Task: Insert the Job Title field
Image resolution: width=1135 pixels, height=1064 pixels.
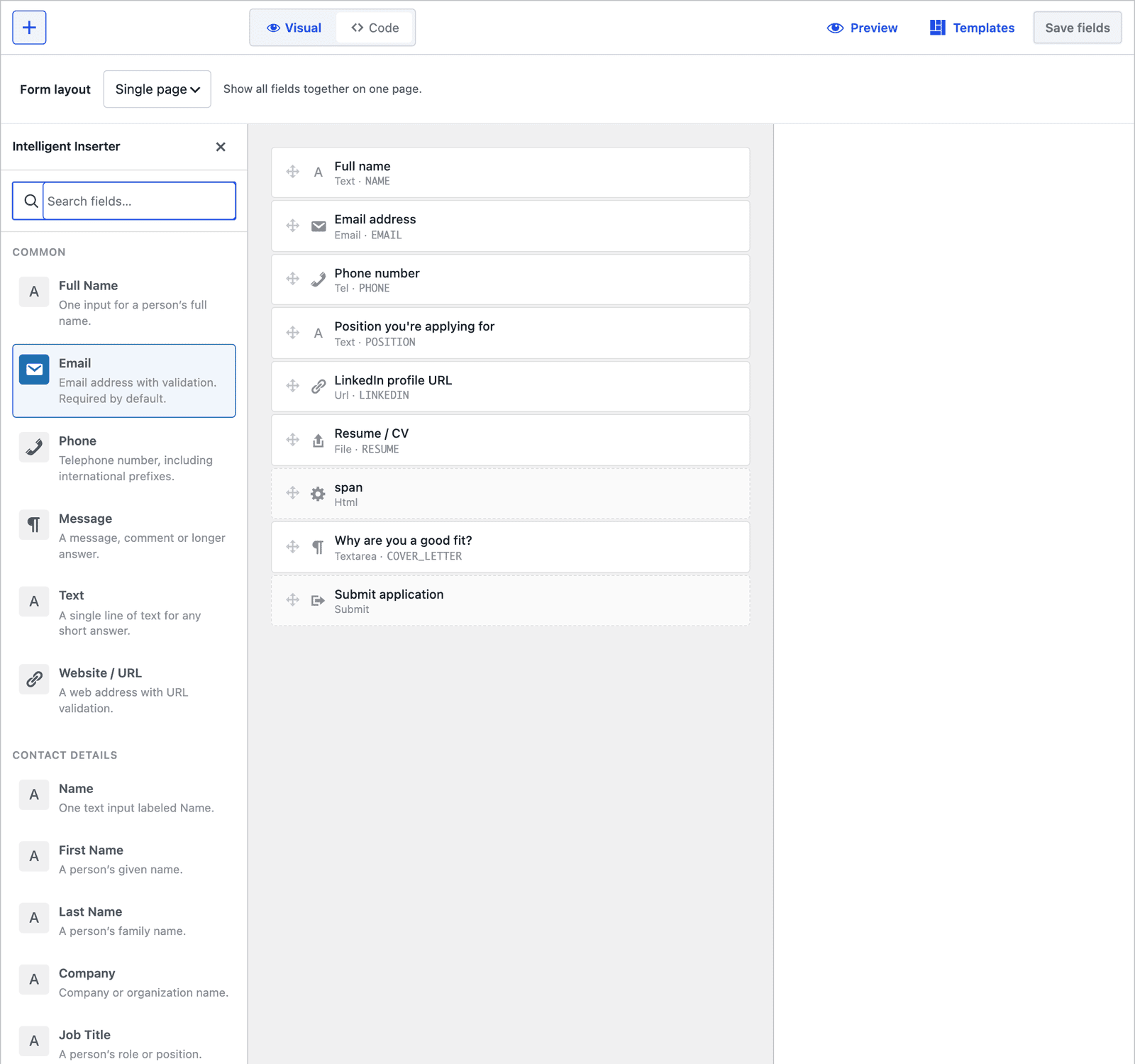Action: tap(124, 1044)
